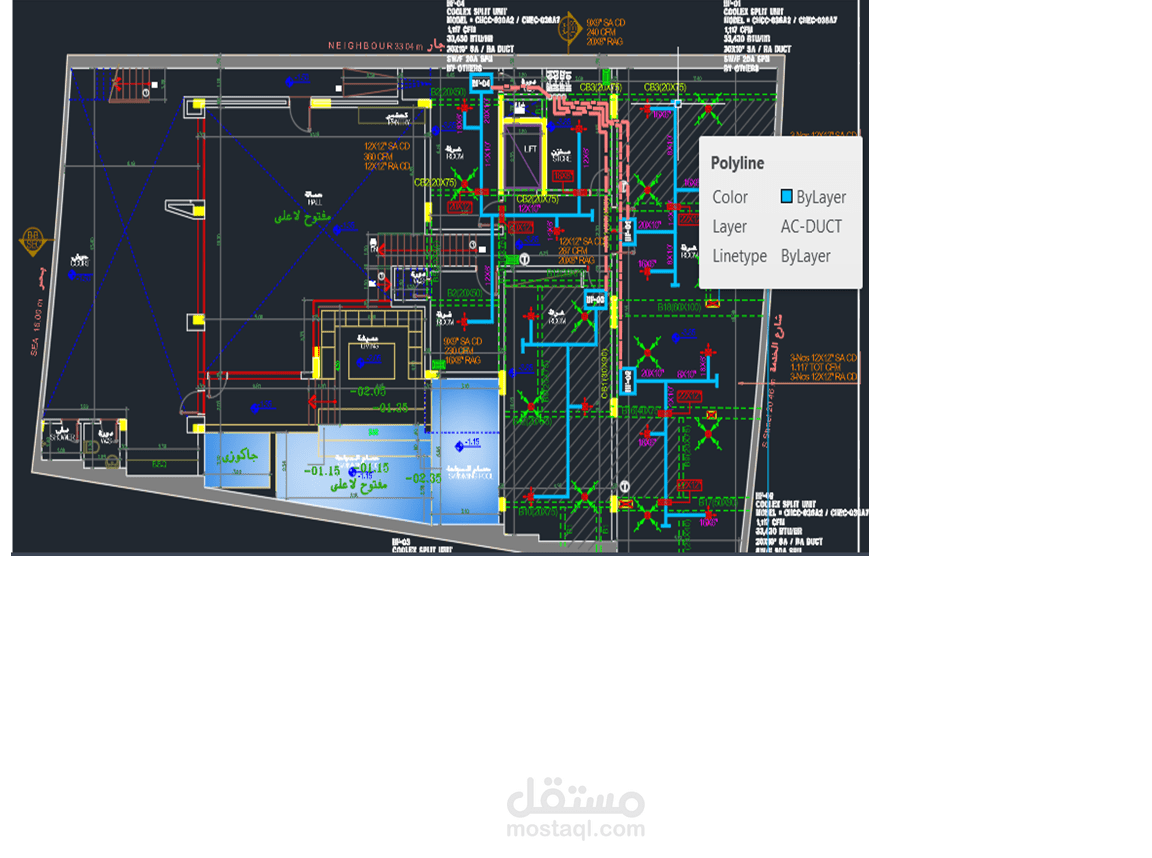Select the 9X9" SA CD 240 CFM note
Screen dimensions: 1152x858
(x=605, y=32)
